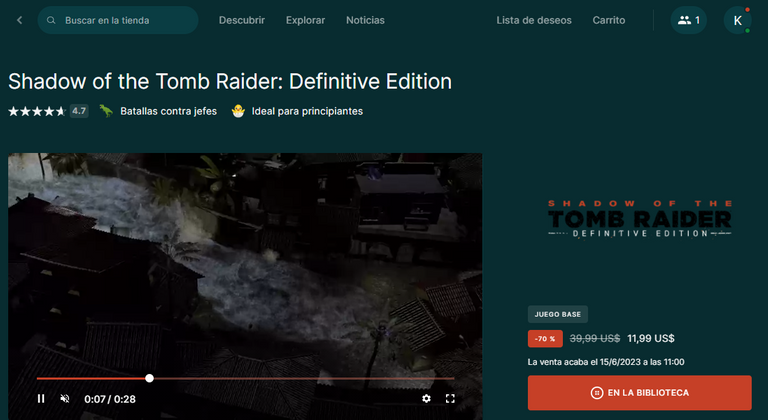Open the friends list button showing 1
Screen dimensions: 768x420
pyautogui.click(x=688, y=20)
